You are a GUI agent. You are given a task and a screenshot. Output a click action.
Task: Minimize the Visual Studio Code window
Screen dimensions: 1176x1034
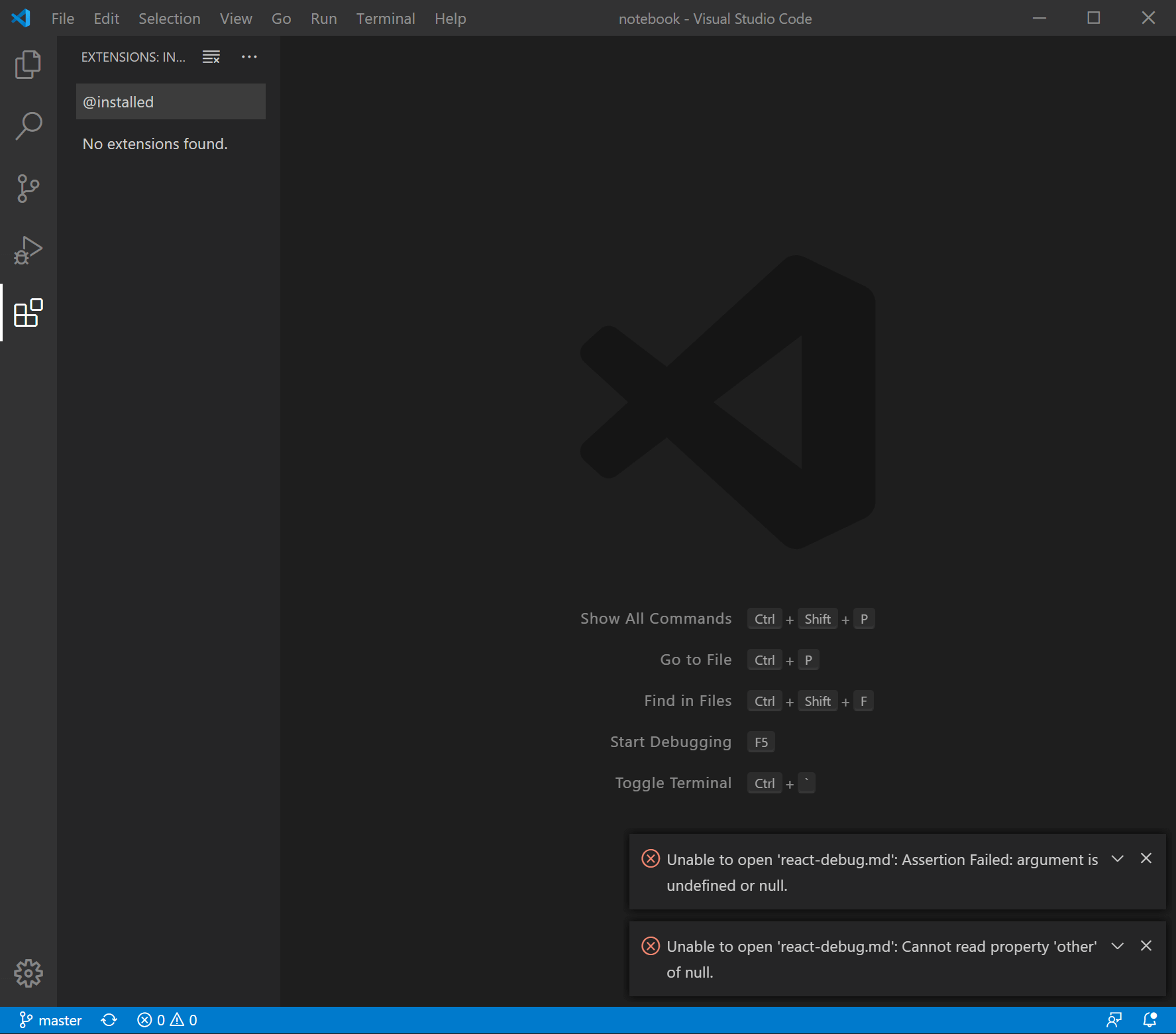pyautogui.click(x=1040, y=18)
